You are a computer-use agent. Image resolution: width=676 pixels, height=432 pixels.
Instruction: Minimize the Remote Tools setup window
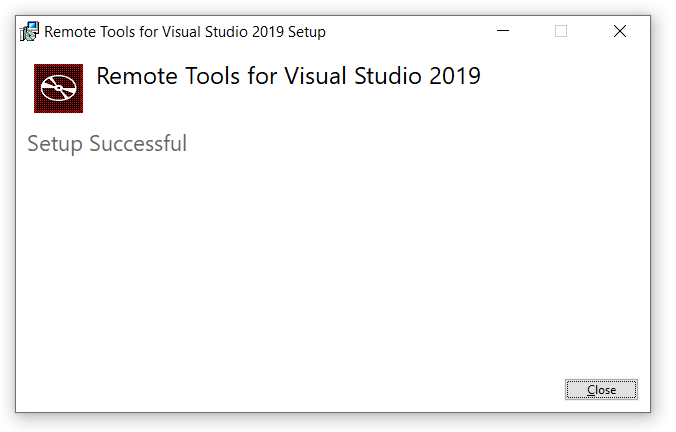tap(503, 31)
